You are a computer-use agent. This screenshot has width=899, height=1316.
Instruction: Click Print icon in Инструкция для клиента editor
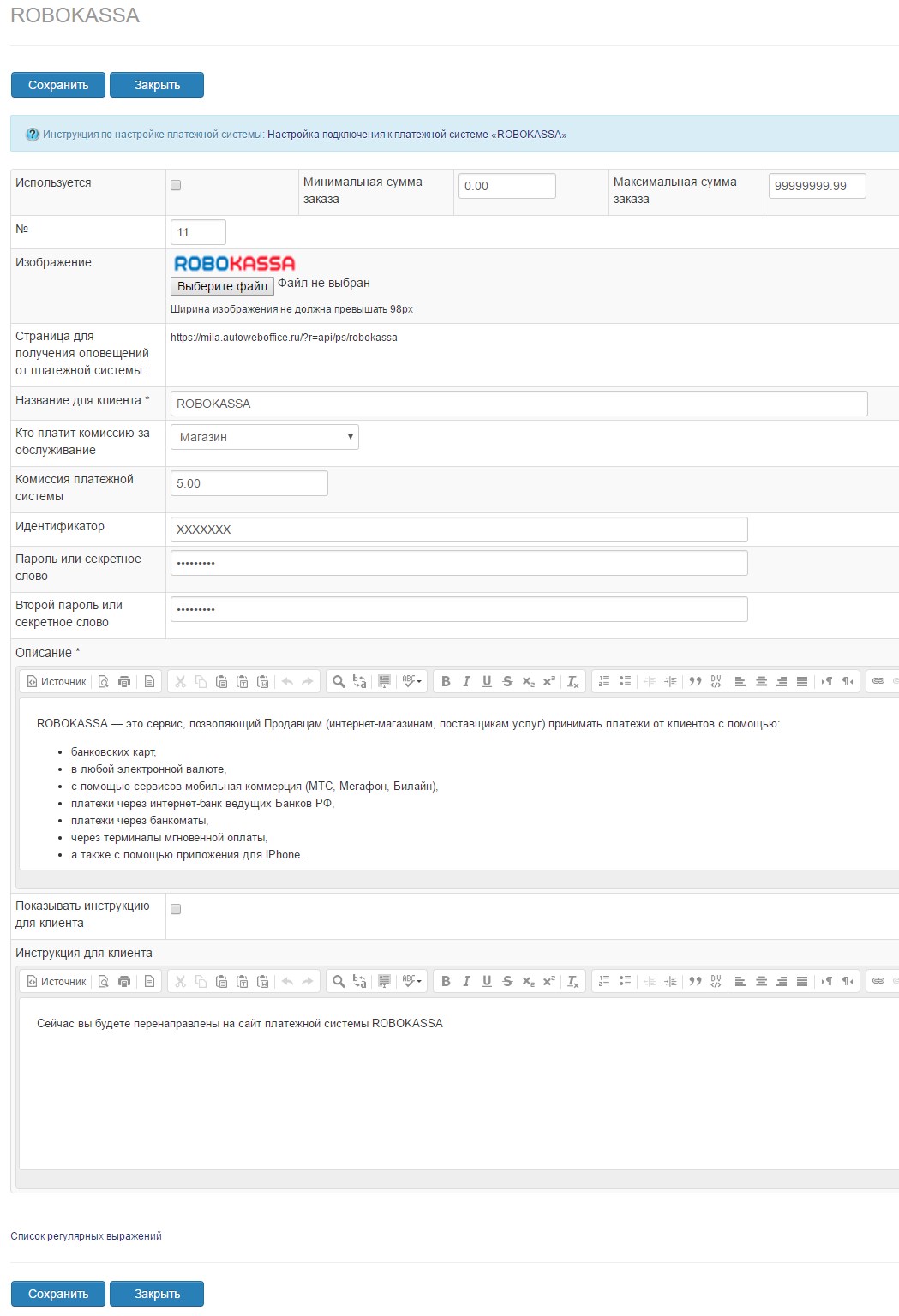(x=124, y=981)
